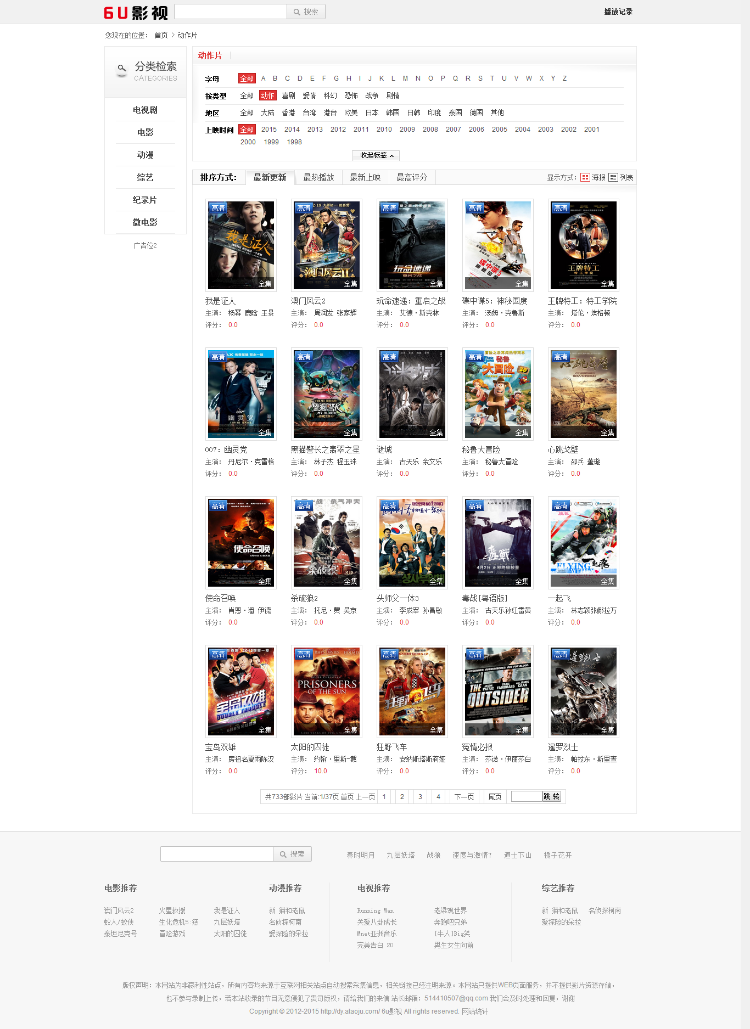Open 电影 category in sidebar
This screenshot has width=750, height=1029.
[x=145, y=133]
